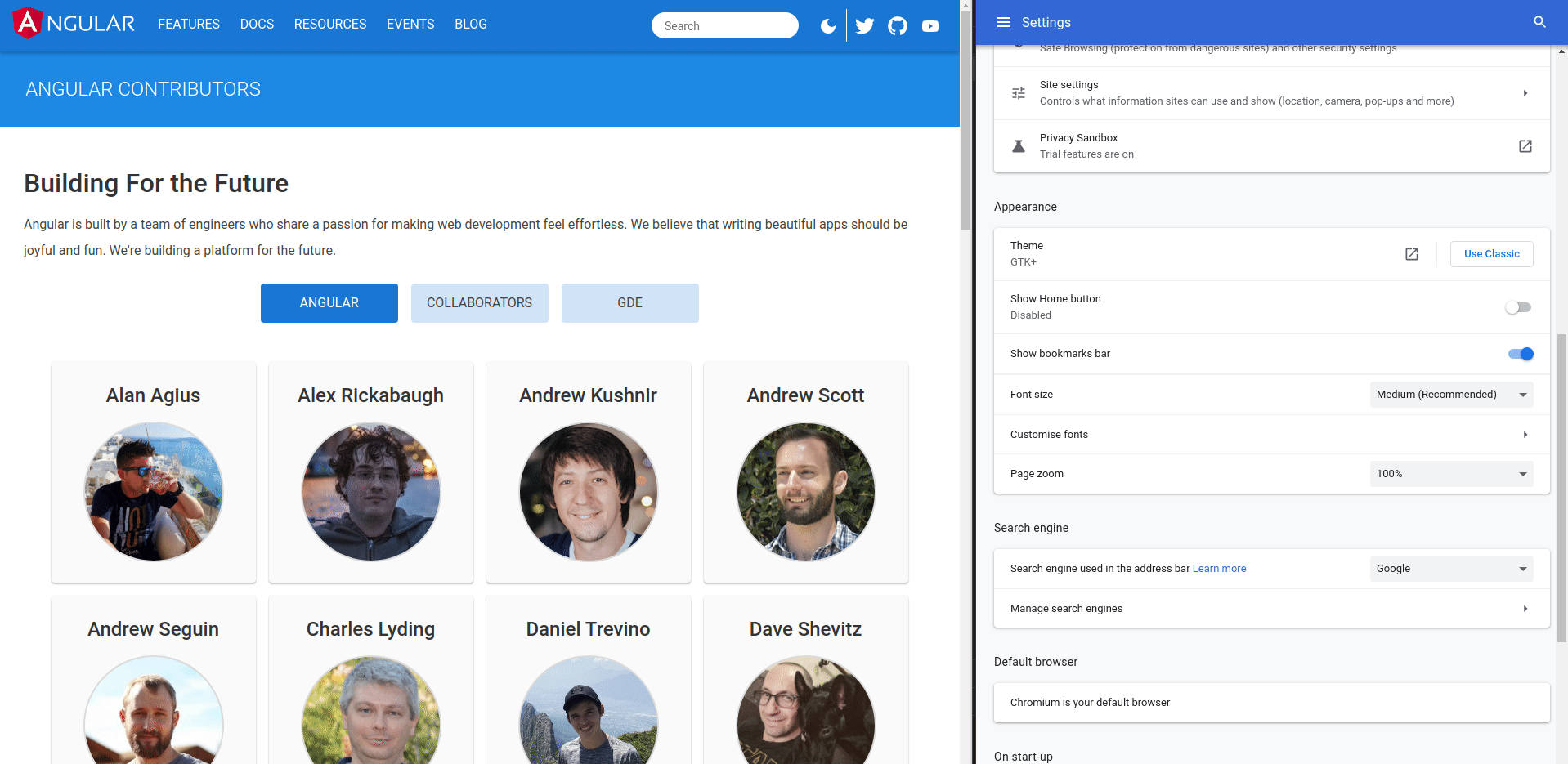Expand Site settings row arrow
The height and width of the screenshot is (764, 1568).
pyautogui.click(x=1525, y=93)
